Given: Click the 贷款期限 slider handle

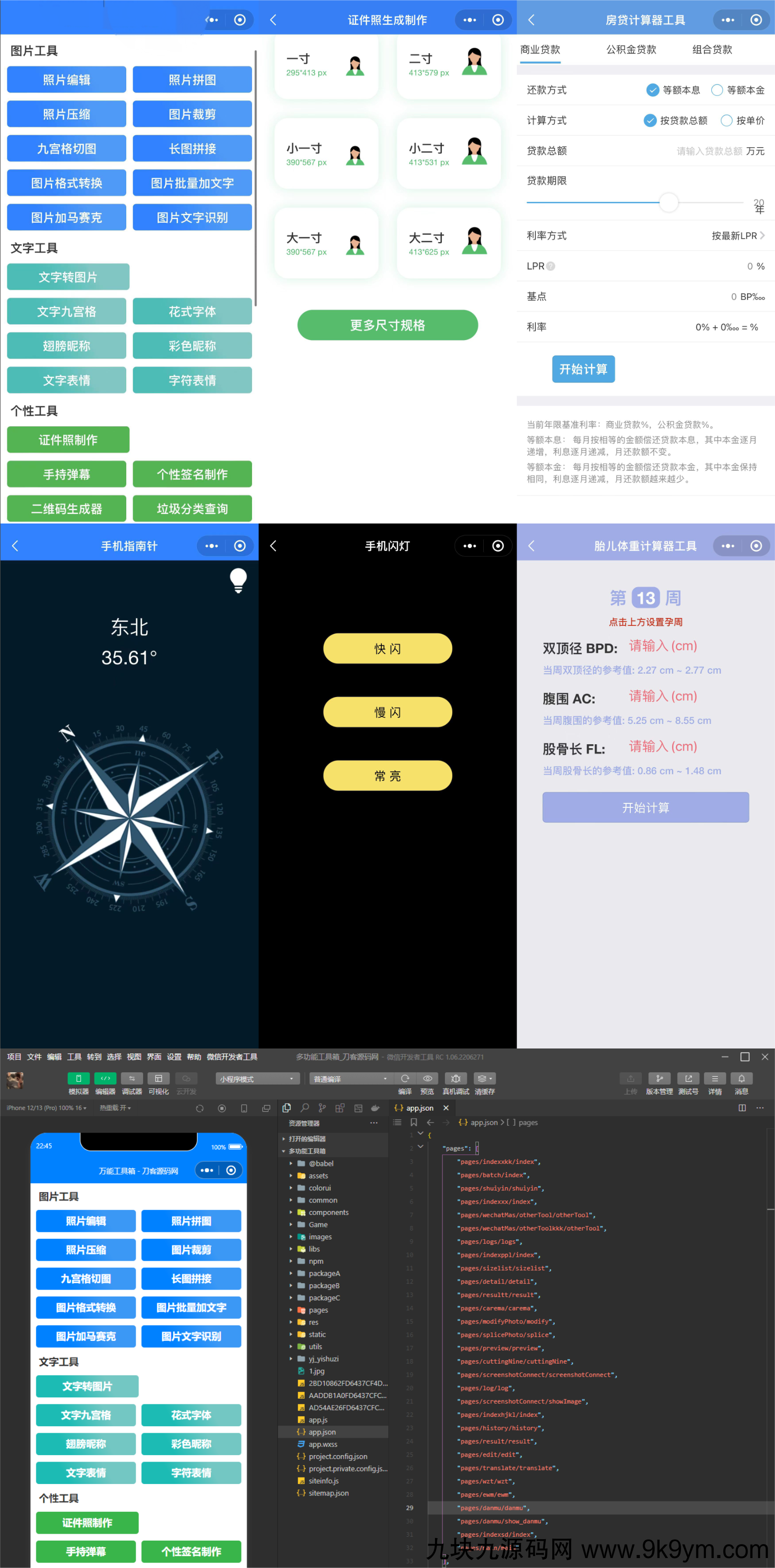Looking at the screenshot, I should 669,202.
